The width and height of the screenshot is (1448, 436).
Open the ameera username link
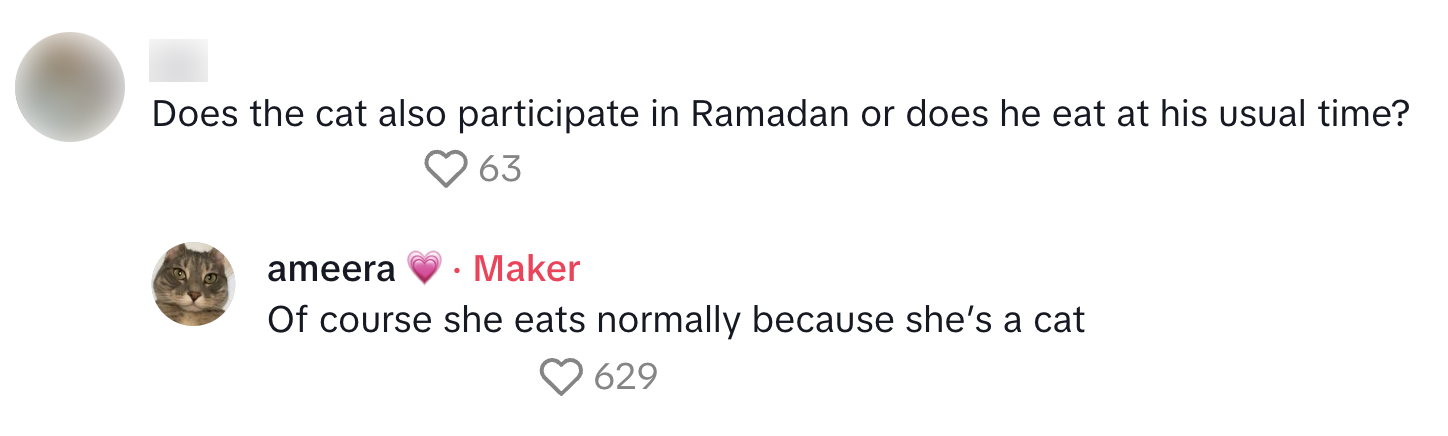(331, 268)
